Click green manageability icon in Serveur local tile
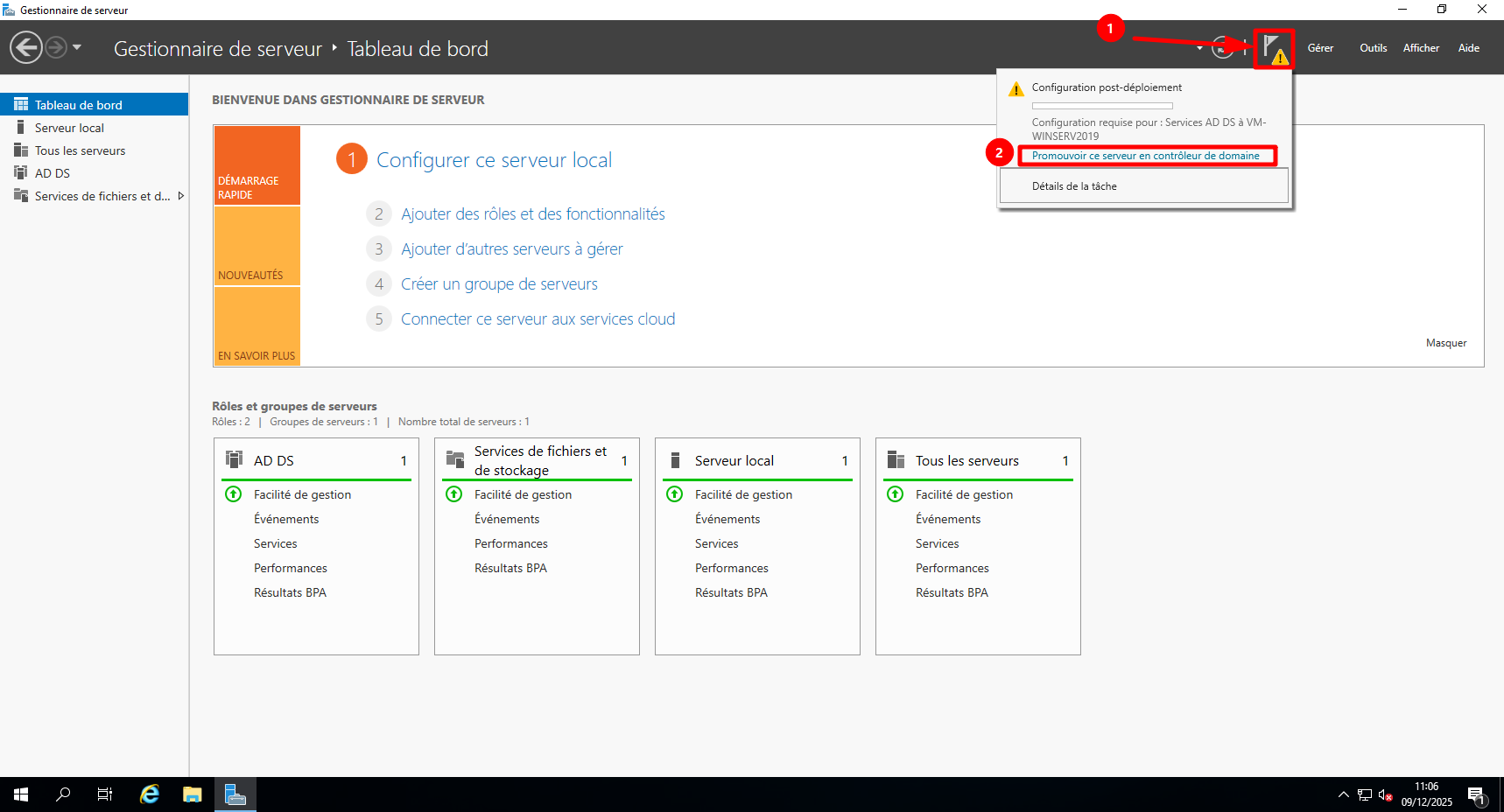 coord(675,494)
